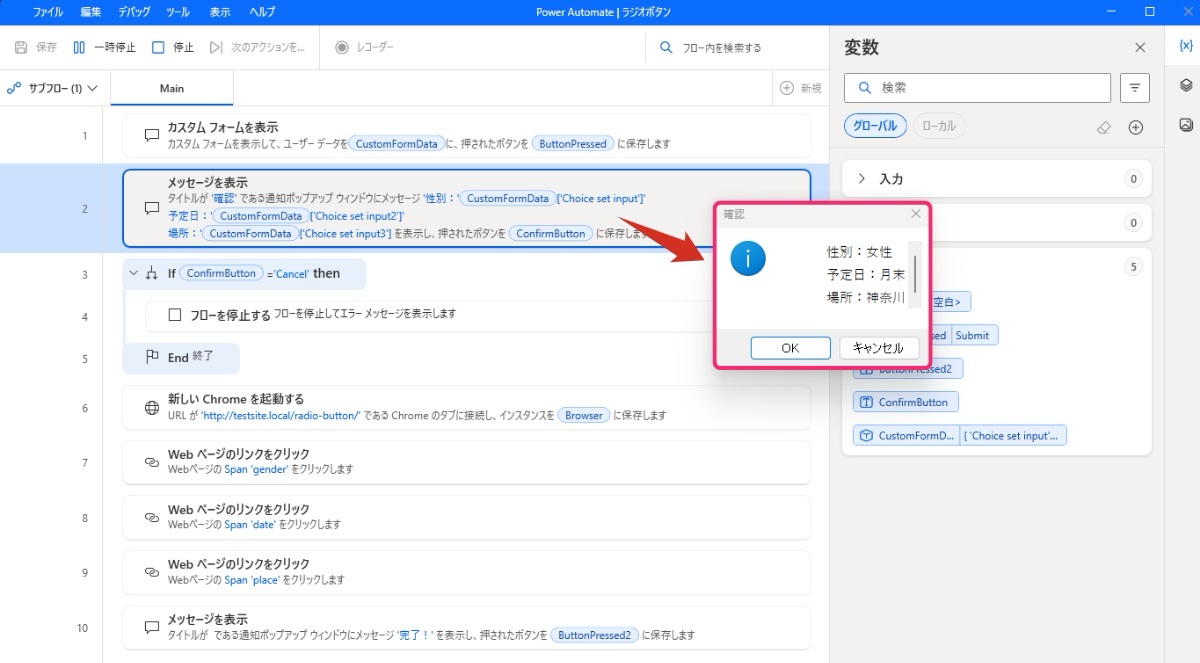Stop the flow with 停止 button
The width and height of the screenshot is (1200, 663).
pos(173,47)
